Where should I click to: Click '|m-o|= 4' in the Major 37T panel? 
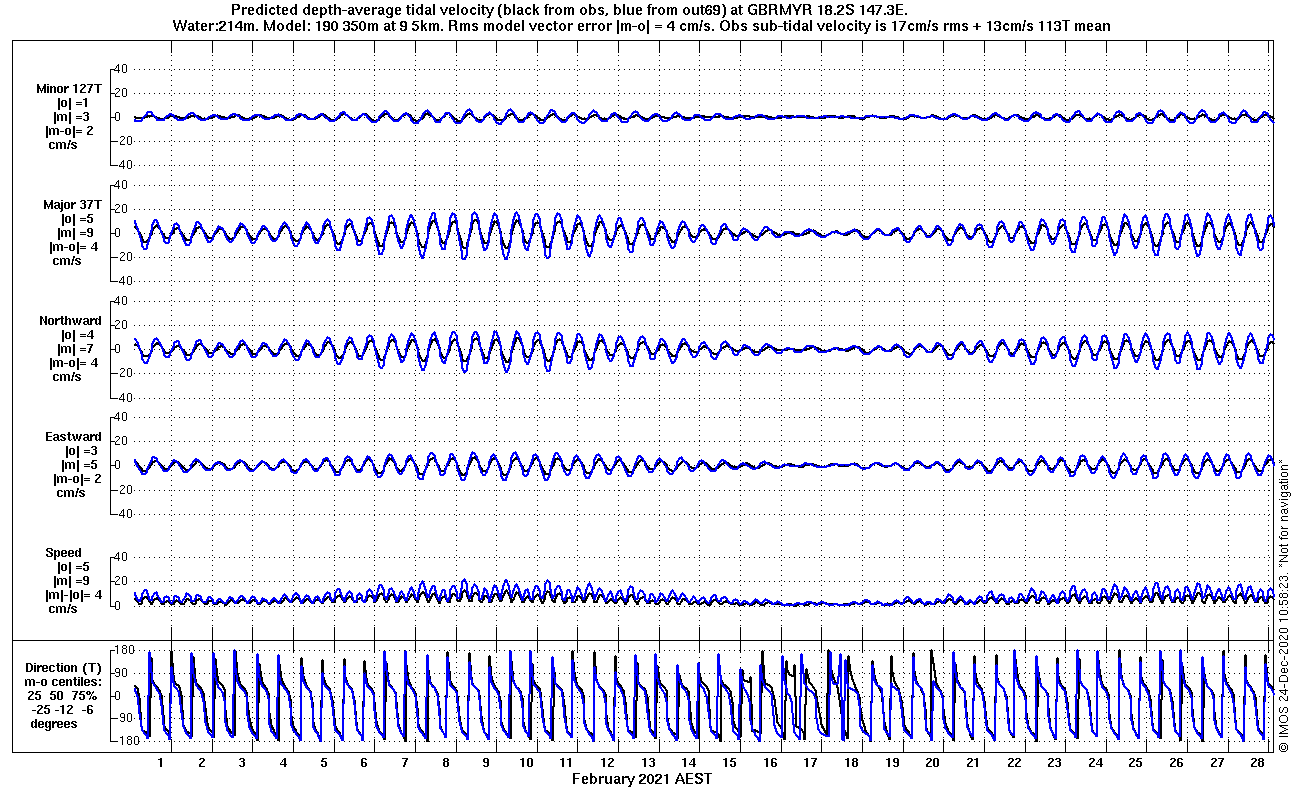[x=73, y=247]
